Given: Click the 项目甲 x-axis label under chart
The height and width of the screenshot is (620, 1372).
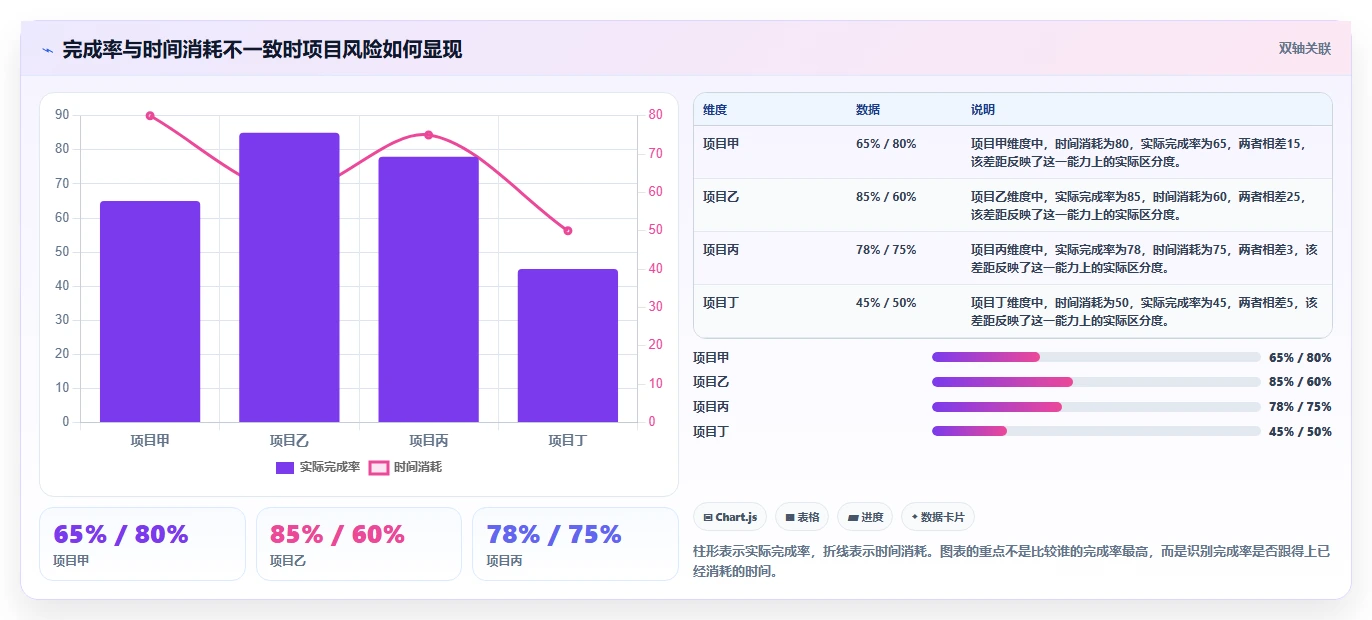Looking at the screenshot, I should 150,440.
